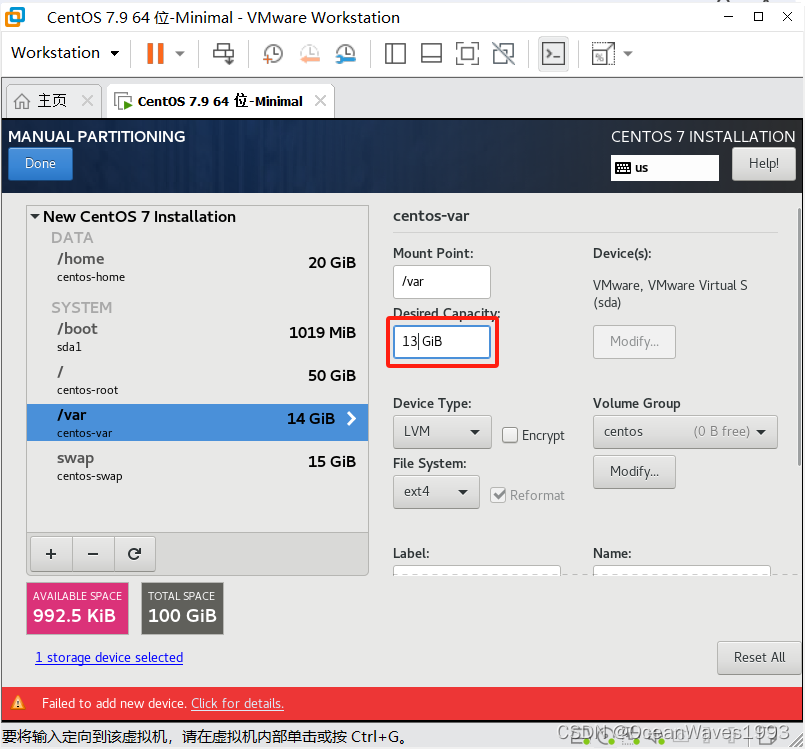Image resolution: width=805 pixels, height=749 pixels.
Task: Click the TOTAL SPACE 100 GiB indicator
Action: click(182, 608)
